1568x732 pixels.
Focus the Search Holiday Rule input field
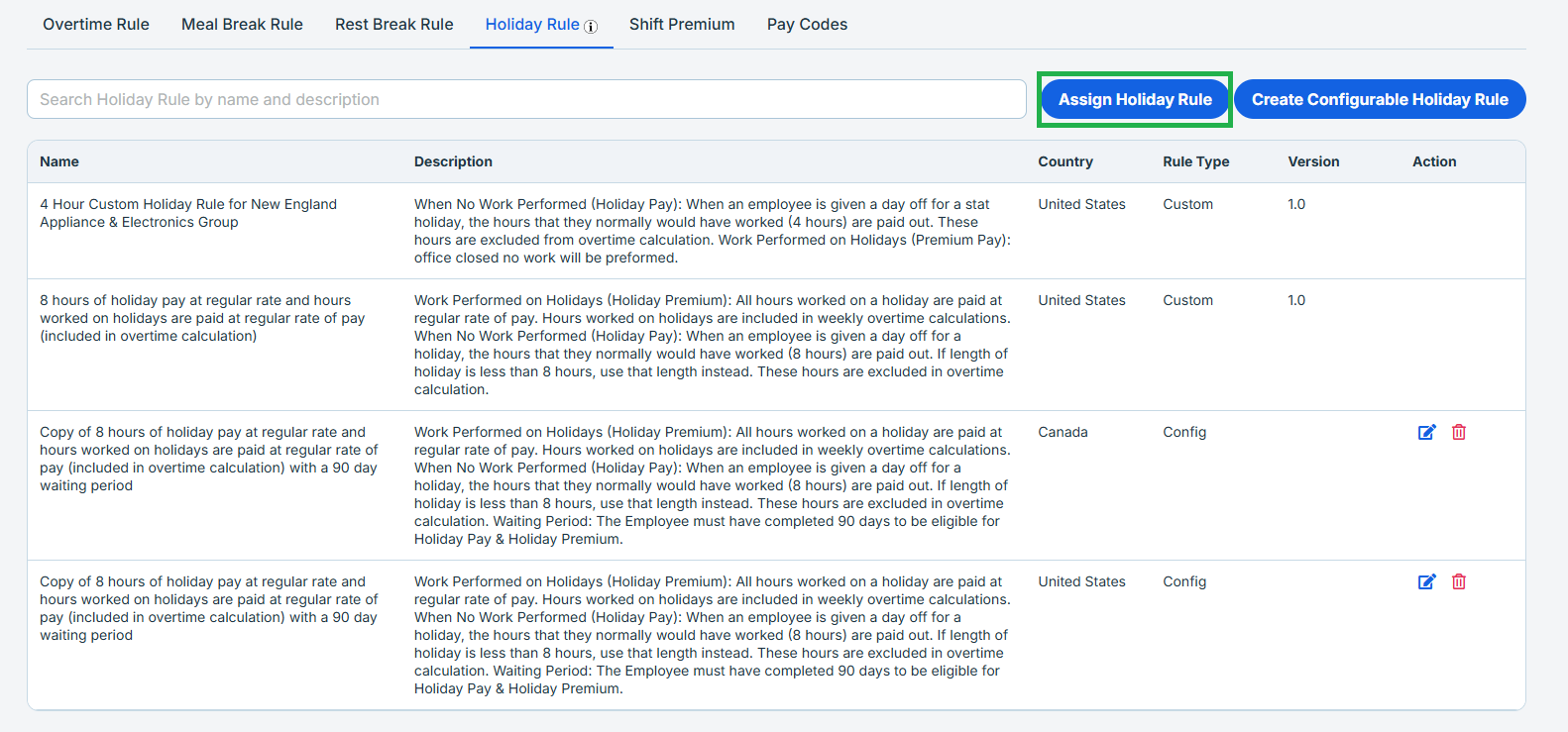pos(526,99)
